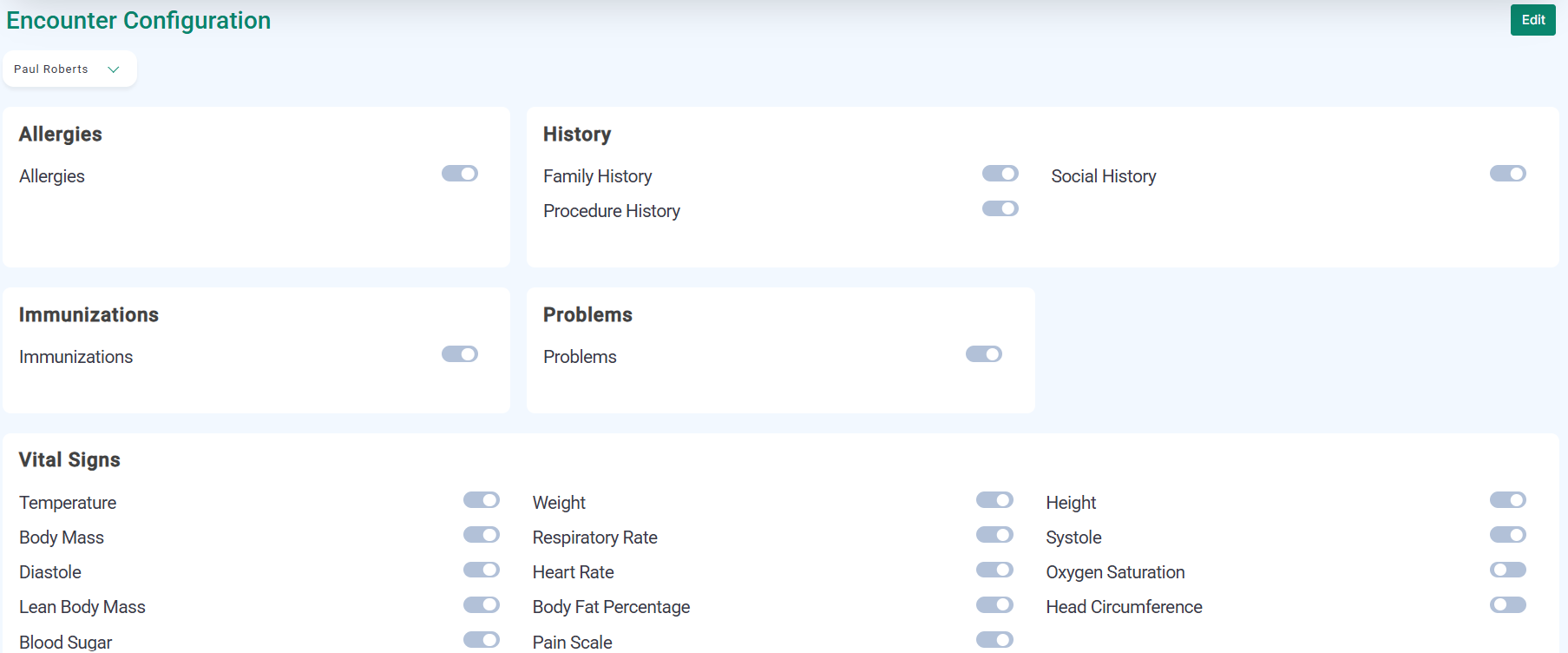Toggle the Oxygen Saturation switch
Viewport: 1568px width, 653px height.
[1507, 570]
